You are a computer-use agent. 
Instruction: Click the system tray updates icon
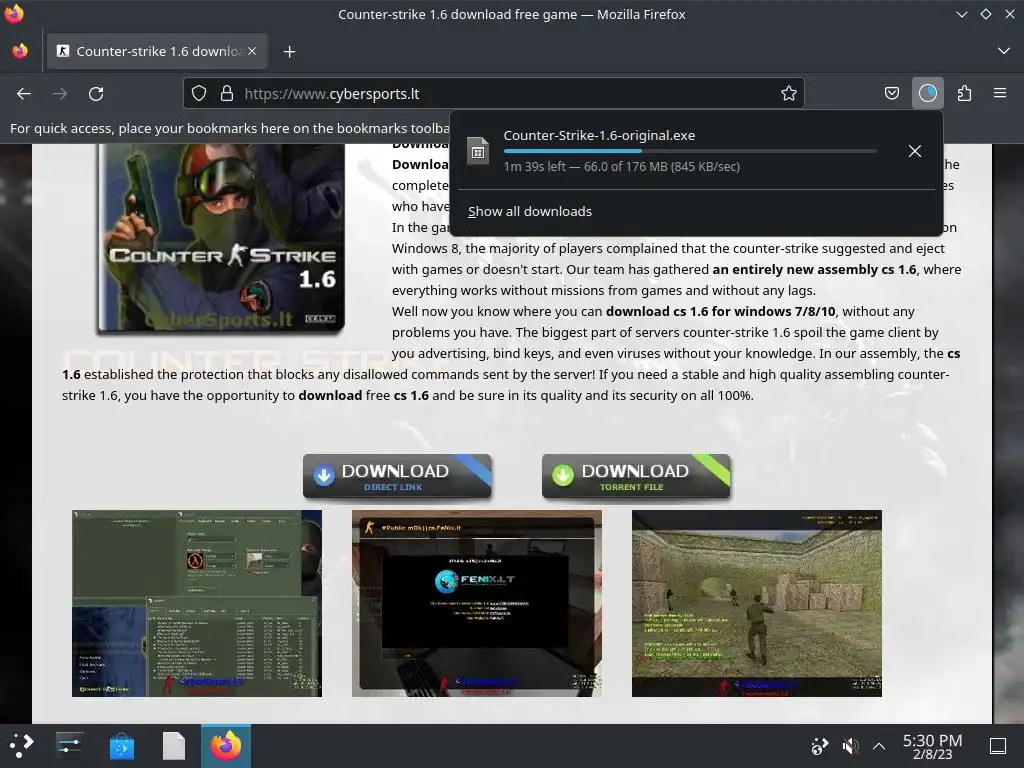tap(819, 746)
